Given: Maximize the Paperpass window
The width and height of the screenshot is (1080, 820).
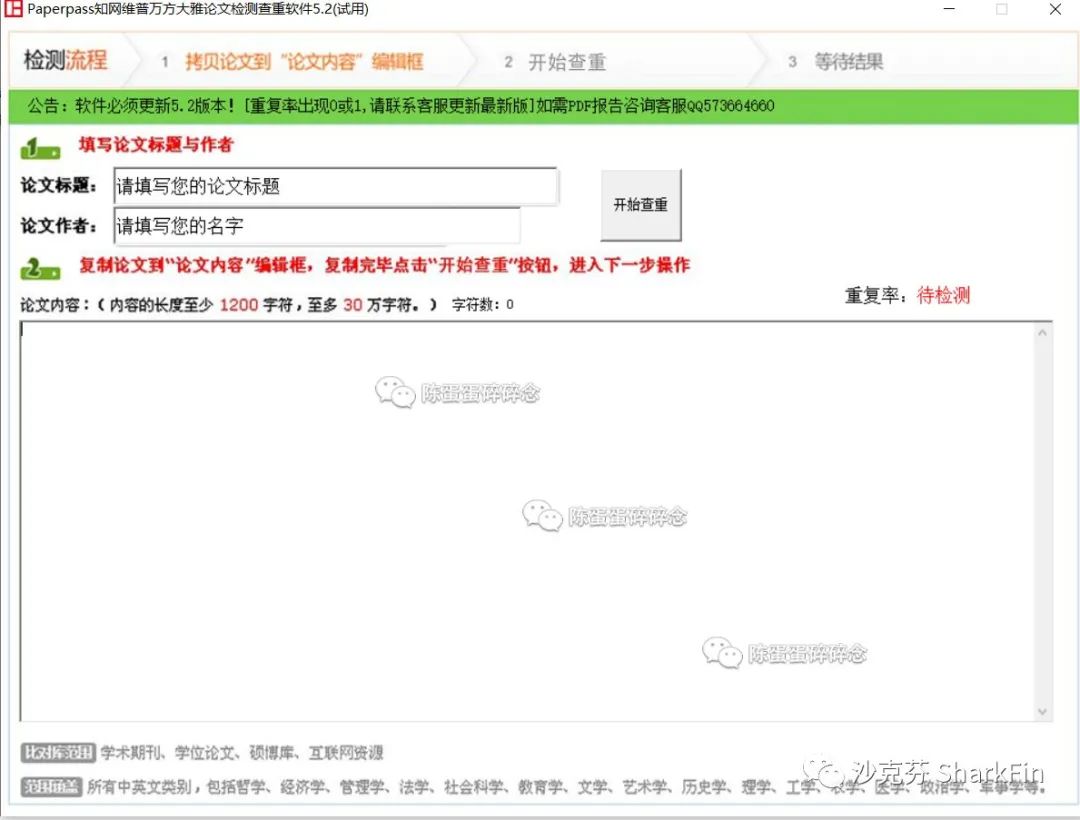Looking at the screenshot, I should point(1002,9).
